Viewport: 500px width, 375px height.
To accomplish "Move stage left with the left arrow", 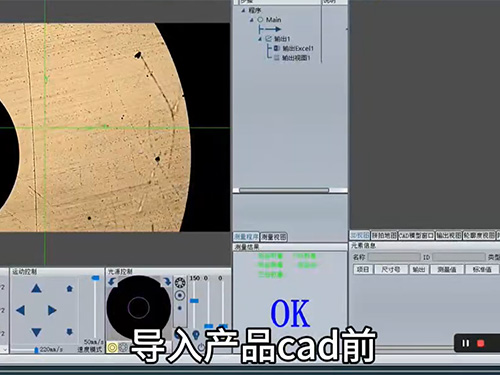I will 20,310.
